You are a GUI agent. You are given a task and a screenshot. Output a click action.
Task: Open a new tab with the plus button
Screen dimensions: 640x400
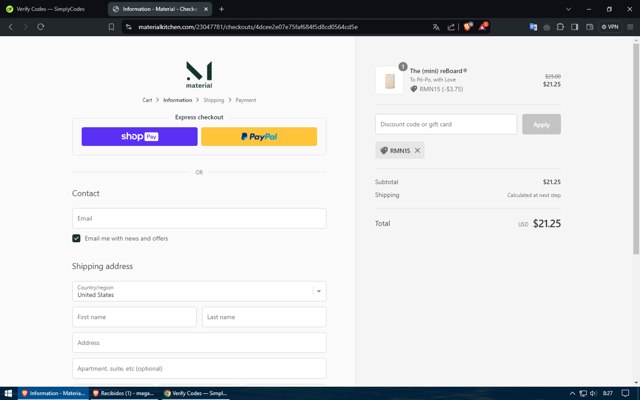221,9
